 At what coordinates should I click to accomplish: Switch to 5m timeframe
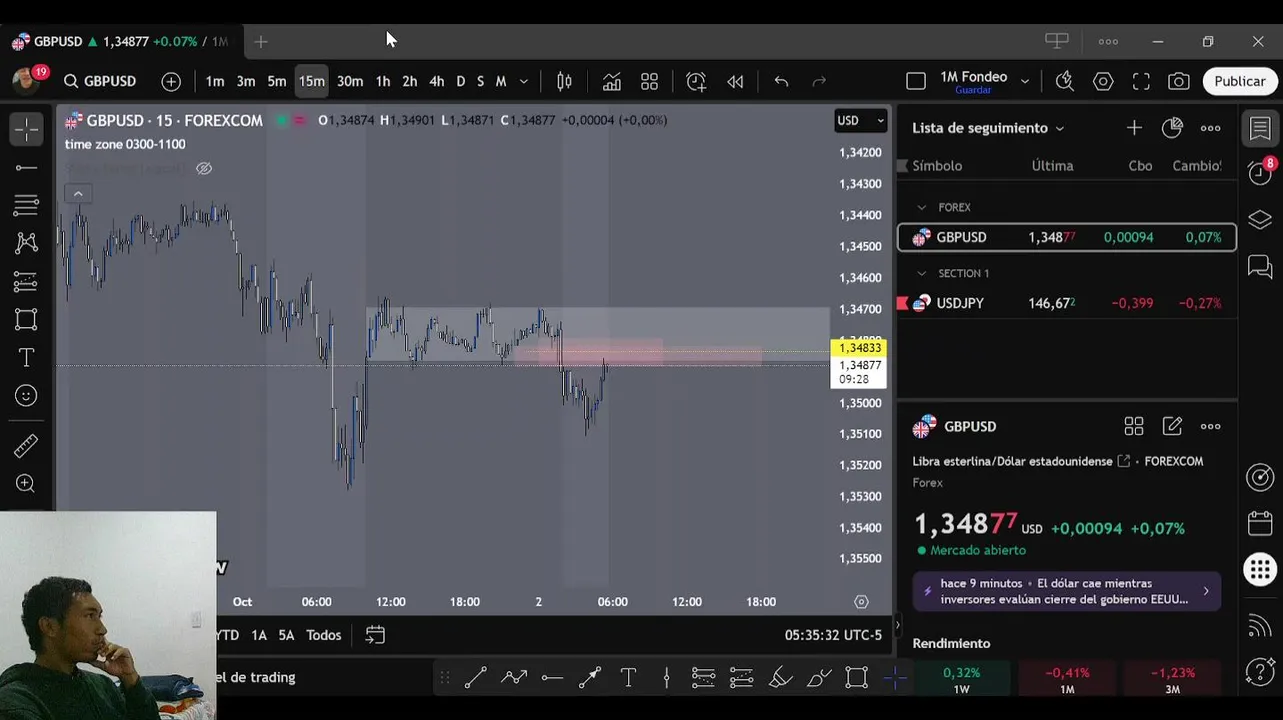click(x=277, y=81)
